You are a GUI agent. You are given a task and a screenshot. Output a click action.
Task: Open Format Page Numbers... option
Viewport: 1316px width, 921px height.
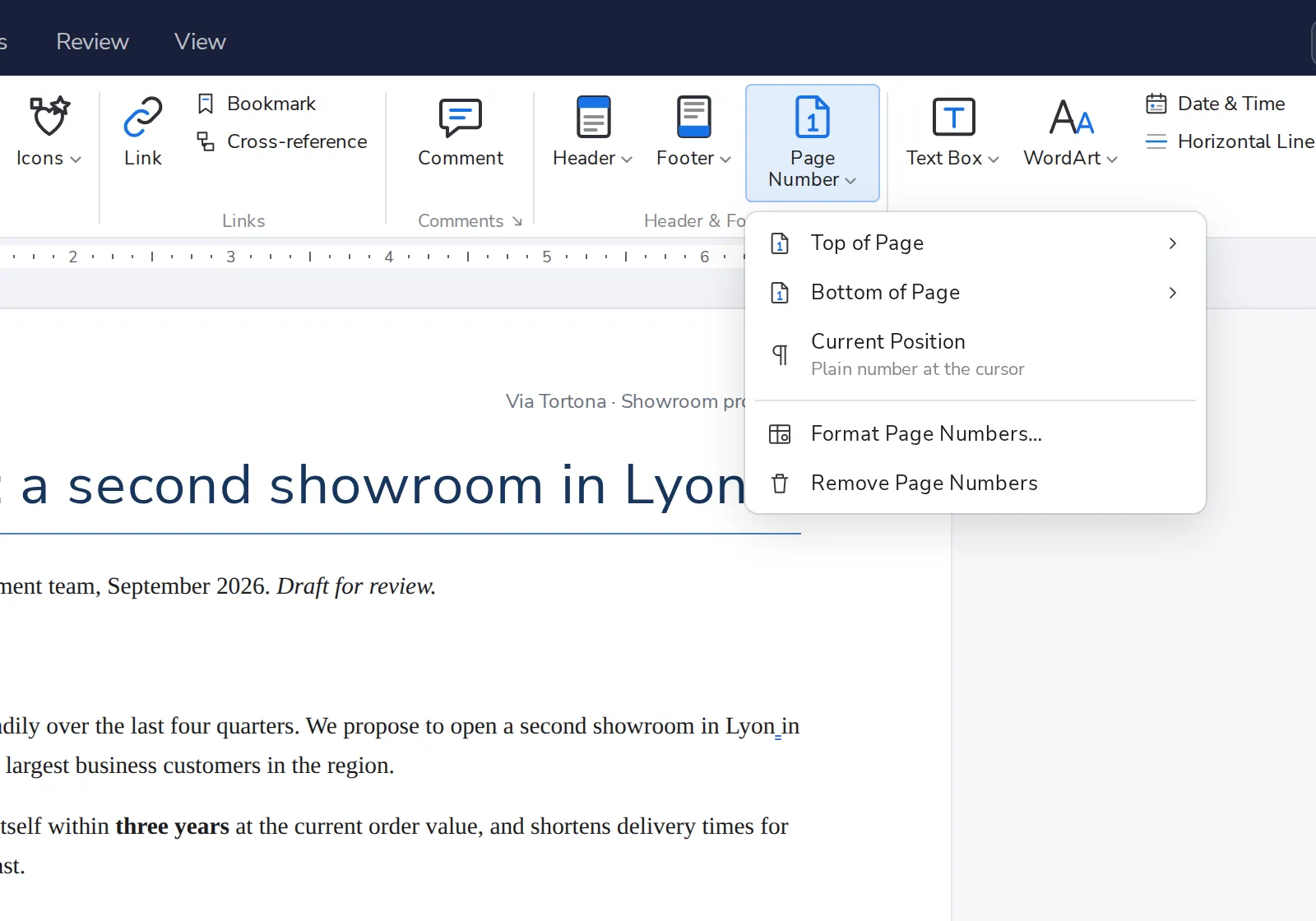click(x=975, y=434)
